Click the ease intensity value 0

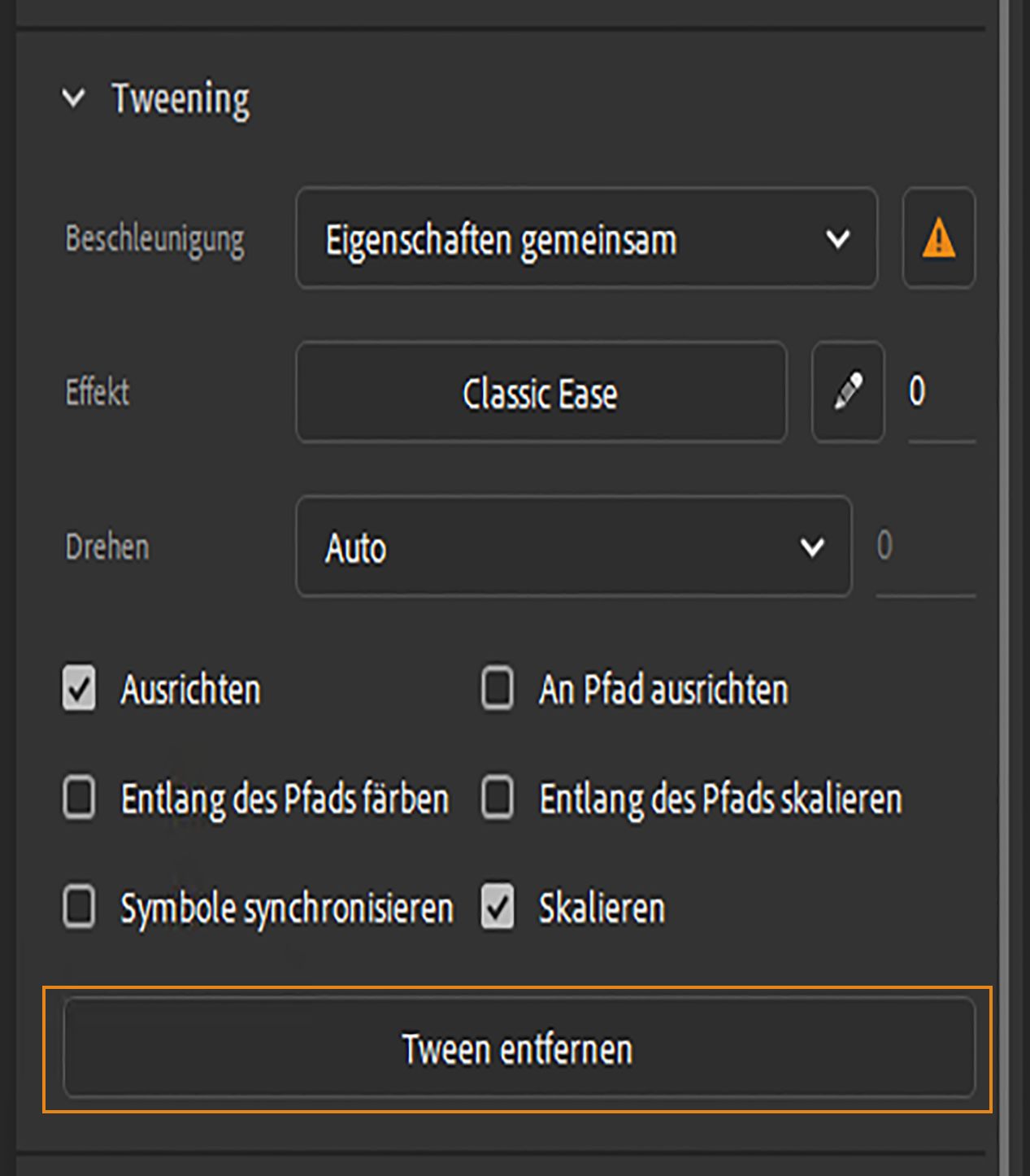917,391
